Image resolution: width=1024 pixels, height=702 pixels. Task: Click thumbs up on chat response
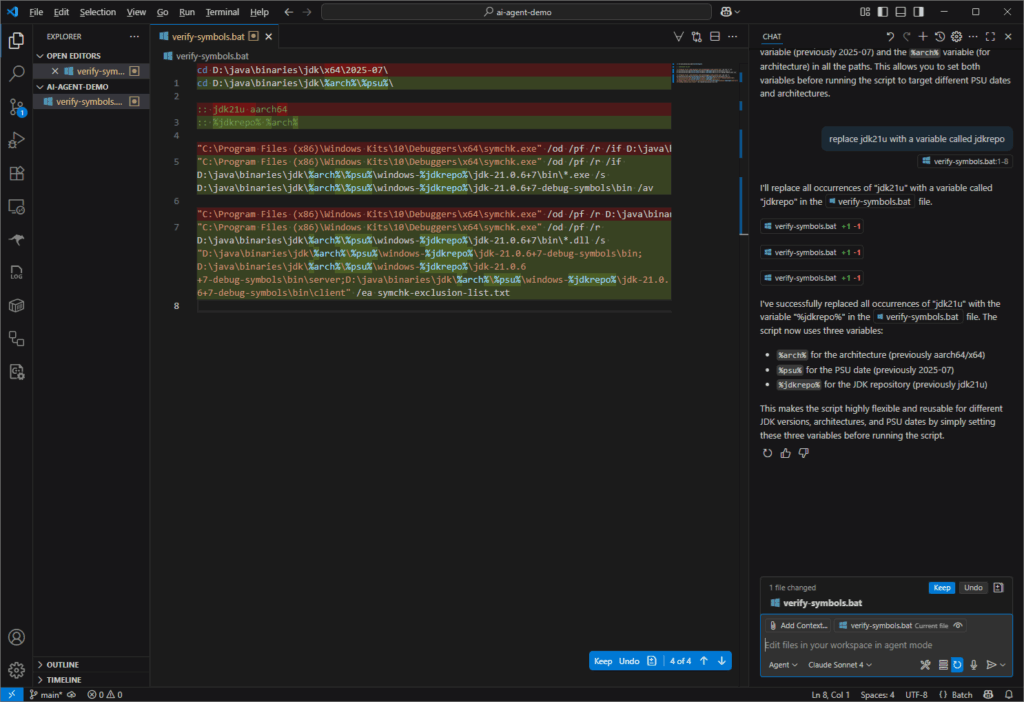click(785, 453)
